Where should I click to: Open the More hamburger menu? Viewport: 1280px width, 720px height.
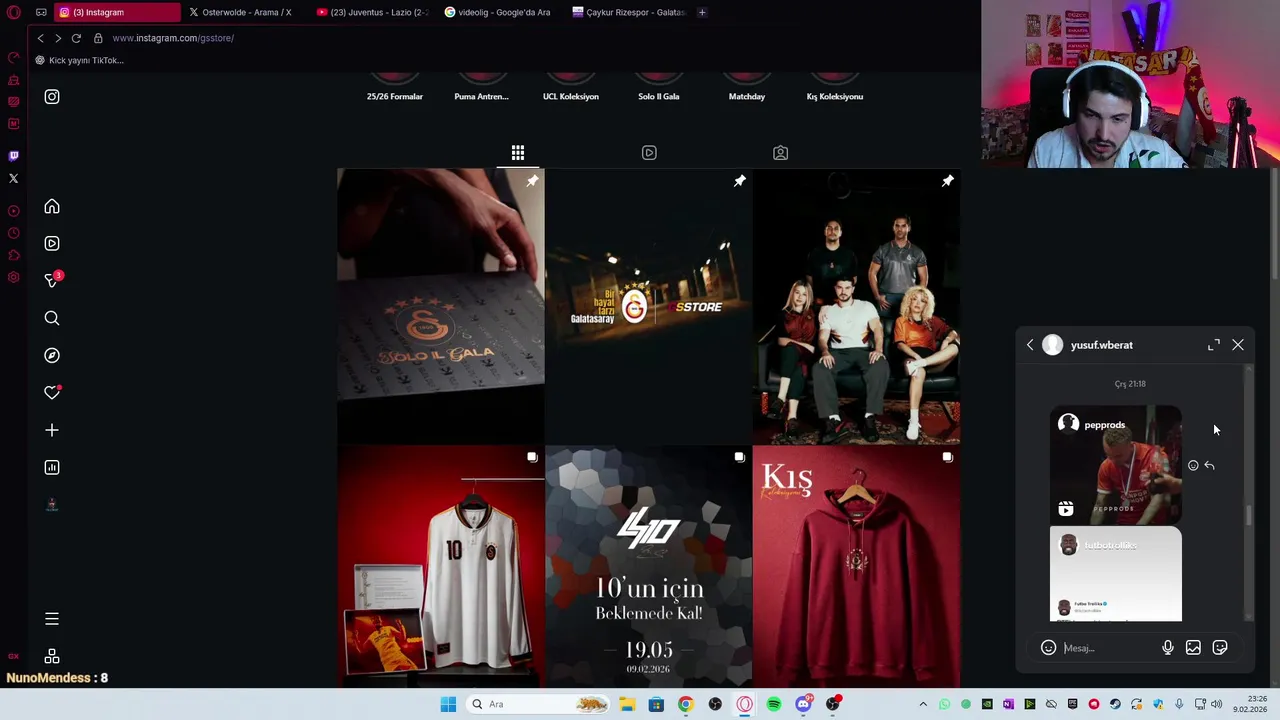(52, 619)
